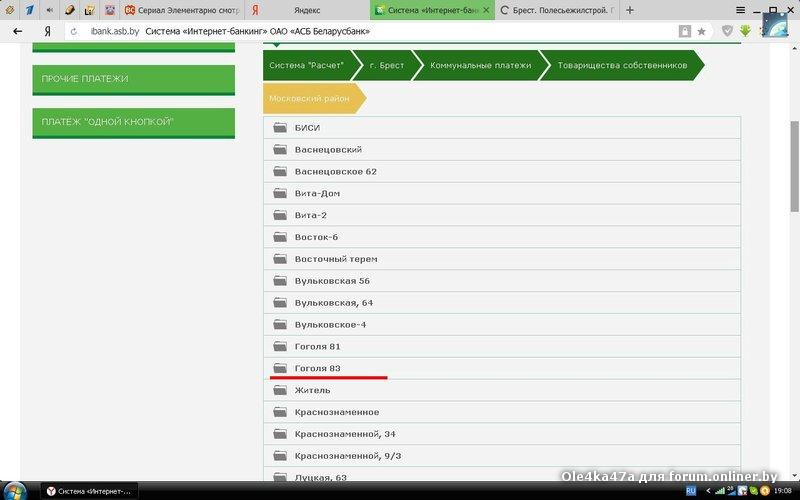Switch to the Брест. Полесьежилстрой tab
800x500 pixels.
tap(557, 10)
